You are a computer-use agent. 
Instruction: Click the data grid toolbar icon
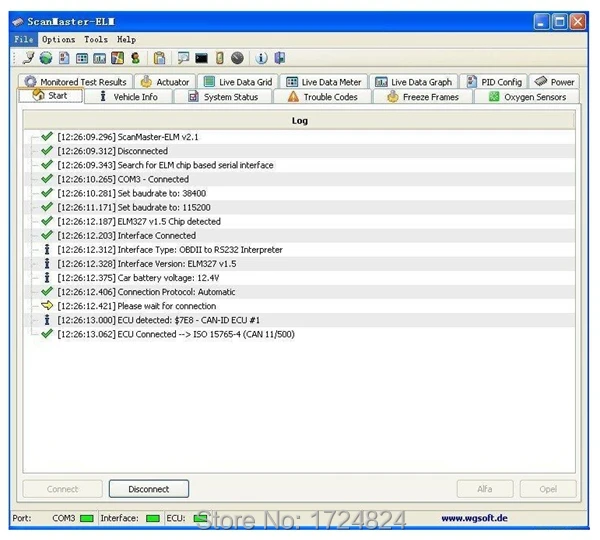click(82, 59)
